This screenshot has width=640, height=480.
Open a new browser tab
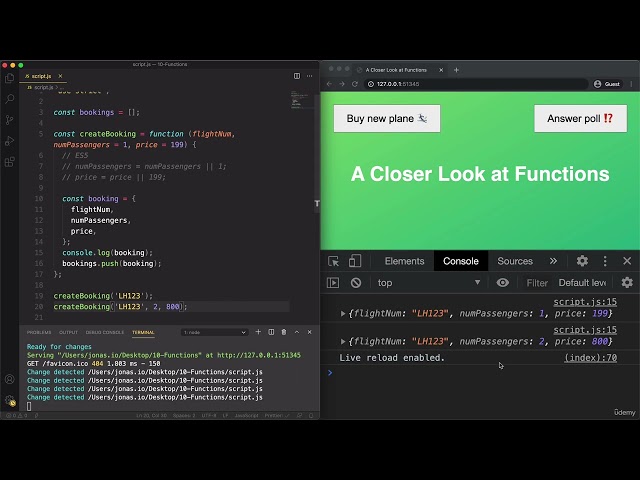pyautogui.click(x=456, y=70)
